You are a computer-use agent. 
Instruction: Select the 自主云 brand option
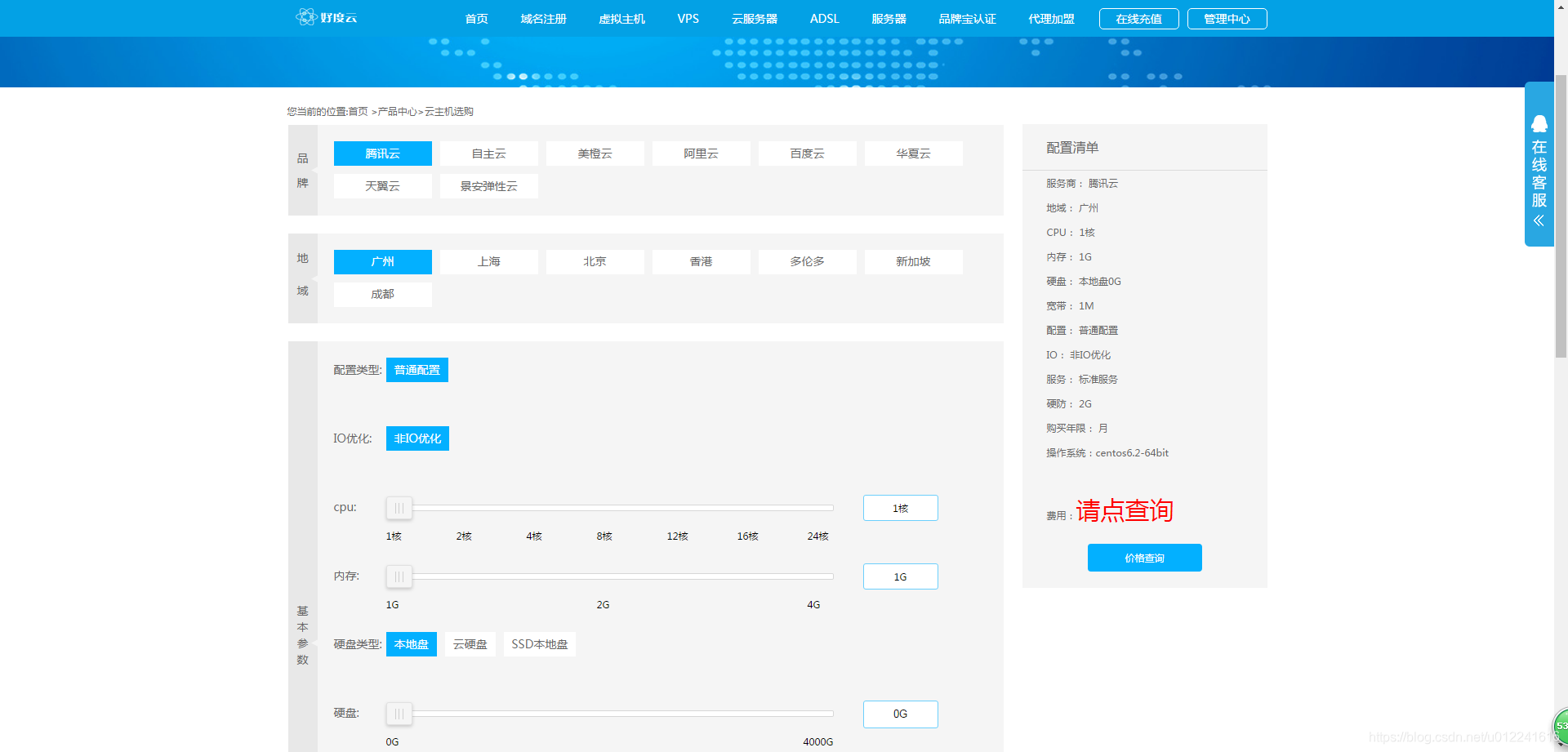pos(488,154)
